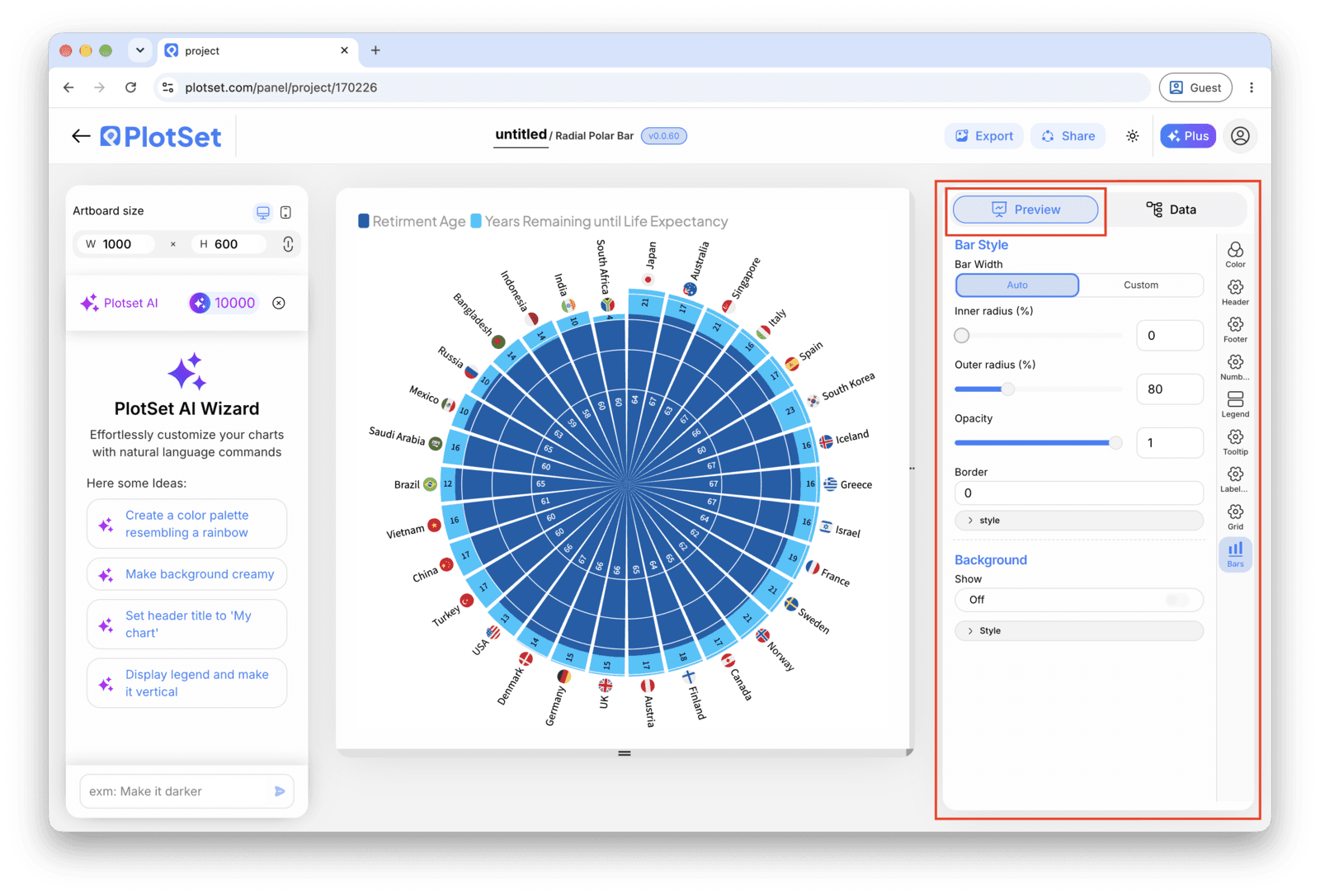Open the Number format settings panel

pyautogui.click(x=1235, y=367)
